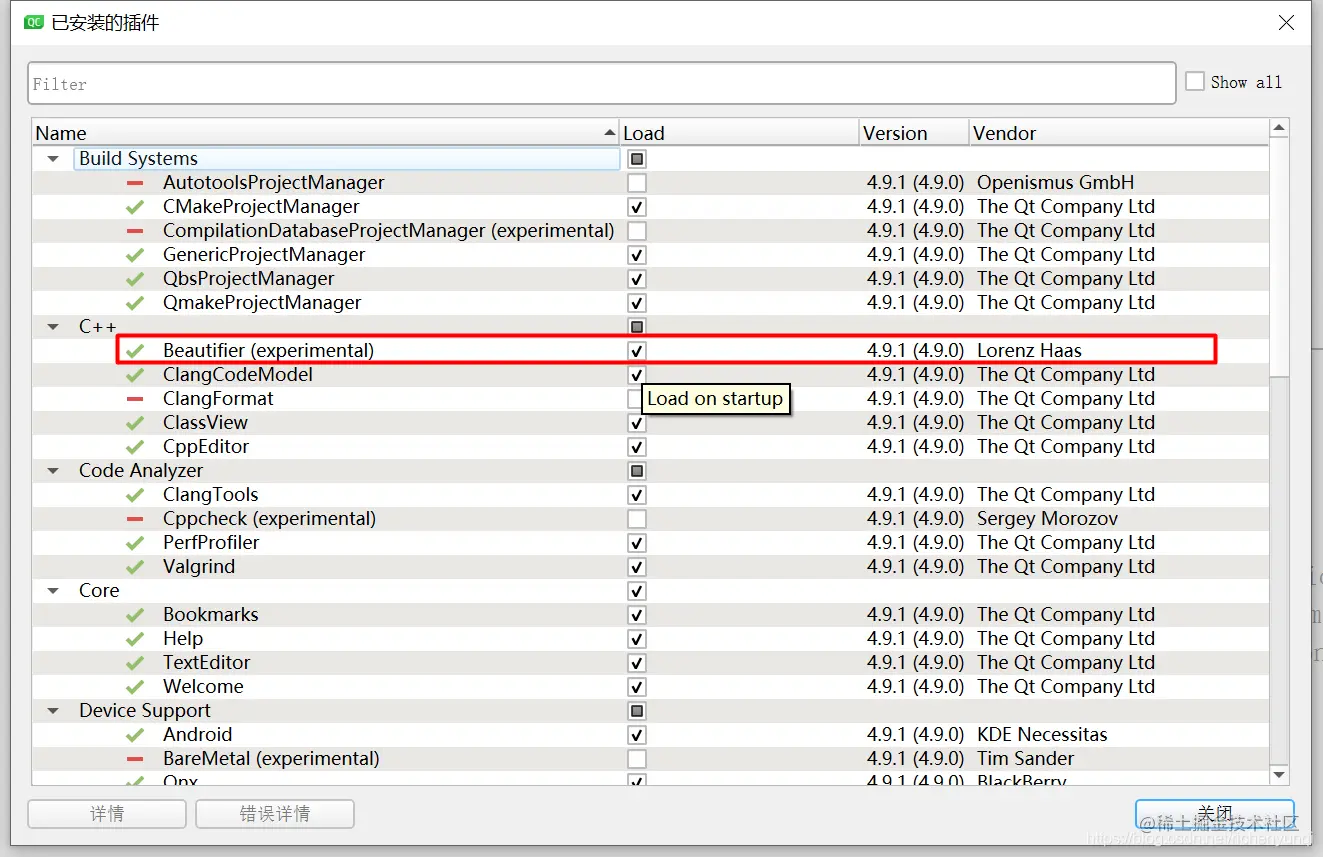Collapse the Code Analyzer group

pyautogui.click(x=53, y=471)
